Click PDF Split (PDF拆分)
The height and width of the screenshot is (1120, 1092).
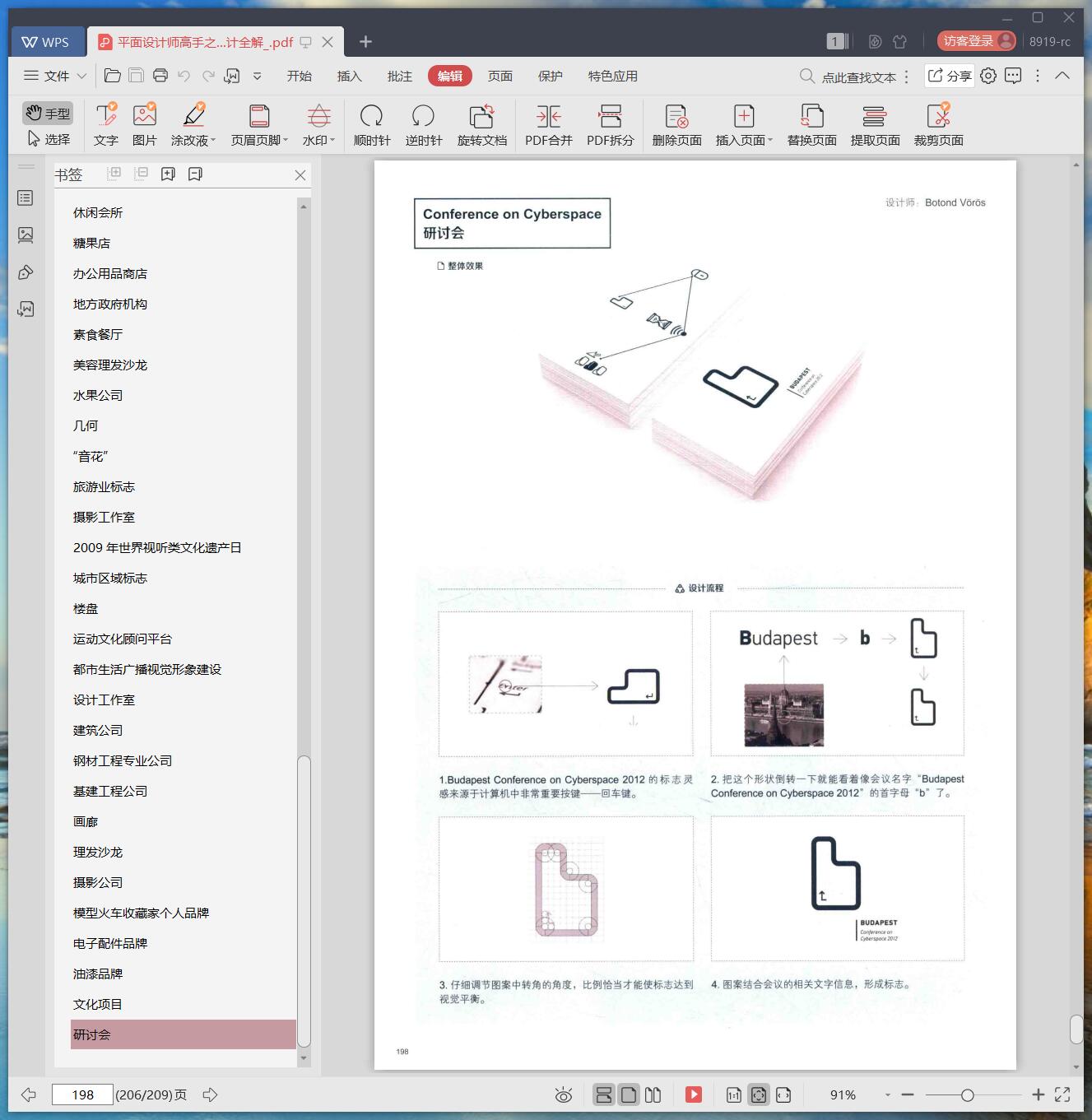click(x=610, y=125)
